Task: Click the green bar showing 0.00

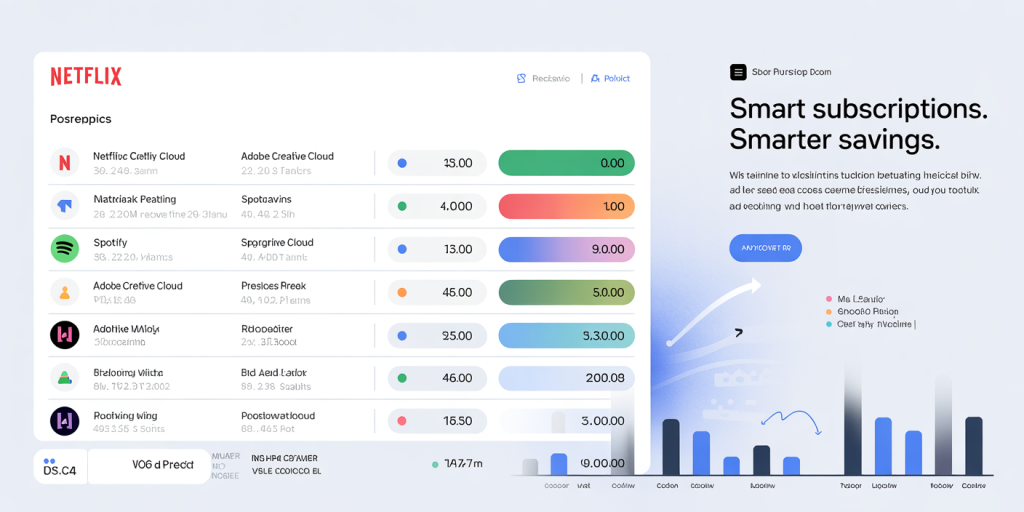Action: point(566,163)
